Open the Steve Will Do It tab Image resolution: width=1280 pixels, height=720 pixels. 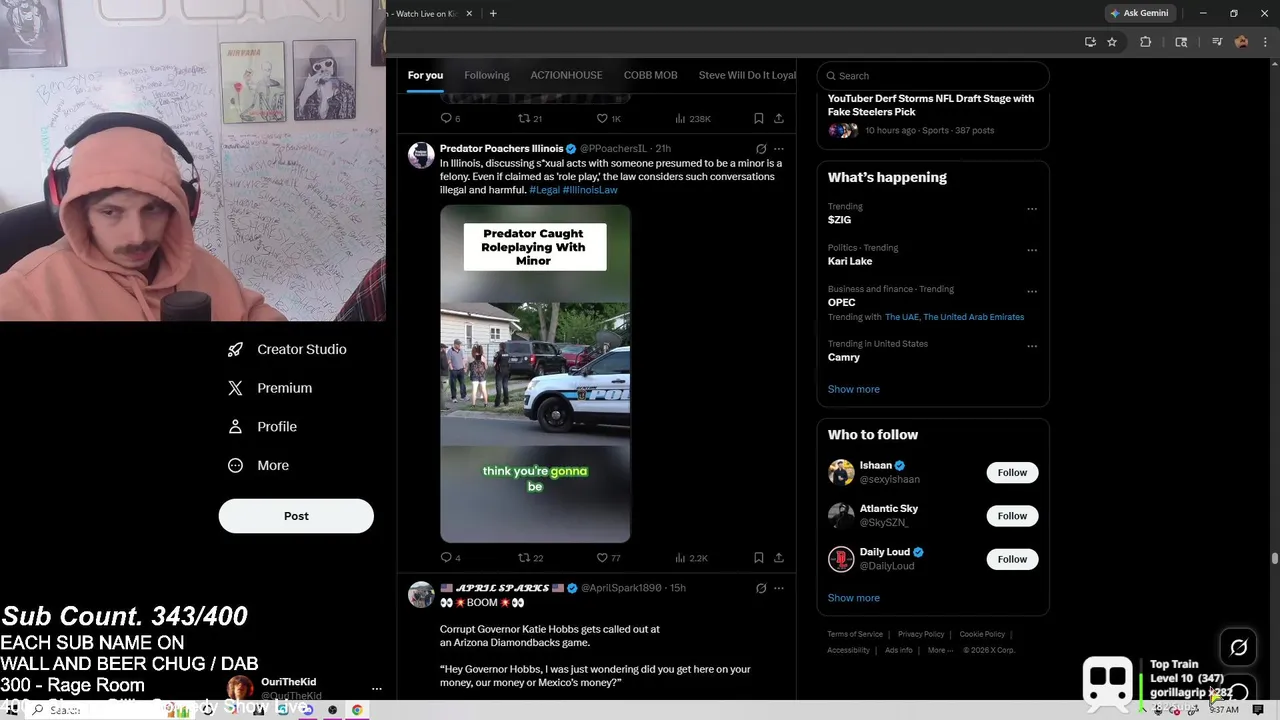pyautogui.click(x=747, y=75)
